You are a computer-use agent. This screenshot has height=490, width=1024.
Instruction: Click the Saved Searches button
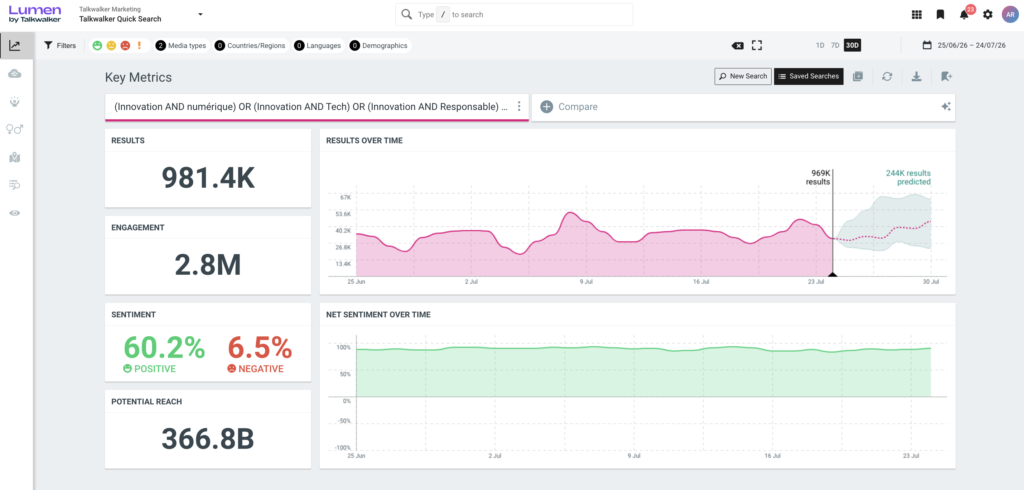(808, 76)
